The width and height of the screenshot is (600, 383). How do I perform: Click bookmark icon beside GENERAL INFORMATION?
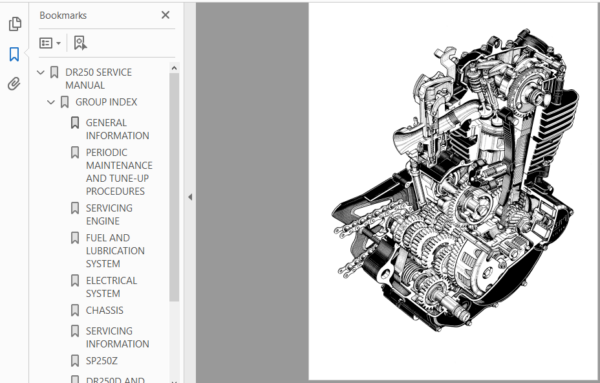(x=75, y=123)
